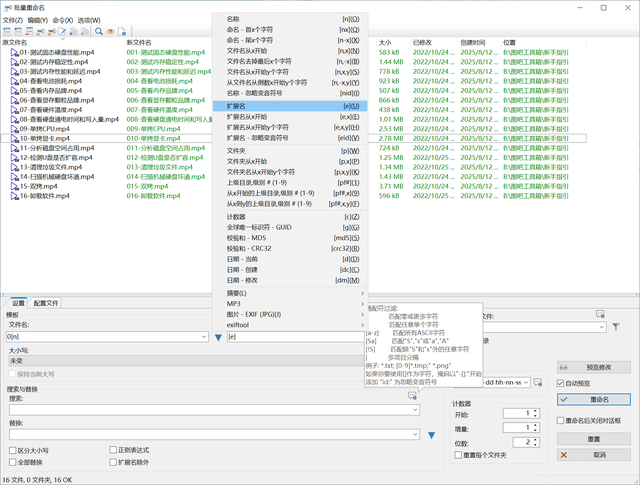This screenshot has height=485, width=640.
Task: Open the 大小写 case dropdown
Action: tap(186, 361)
